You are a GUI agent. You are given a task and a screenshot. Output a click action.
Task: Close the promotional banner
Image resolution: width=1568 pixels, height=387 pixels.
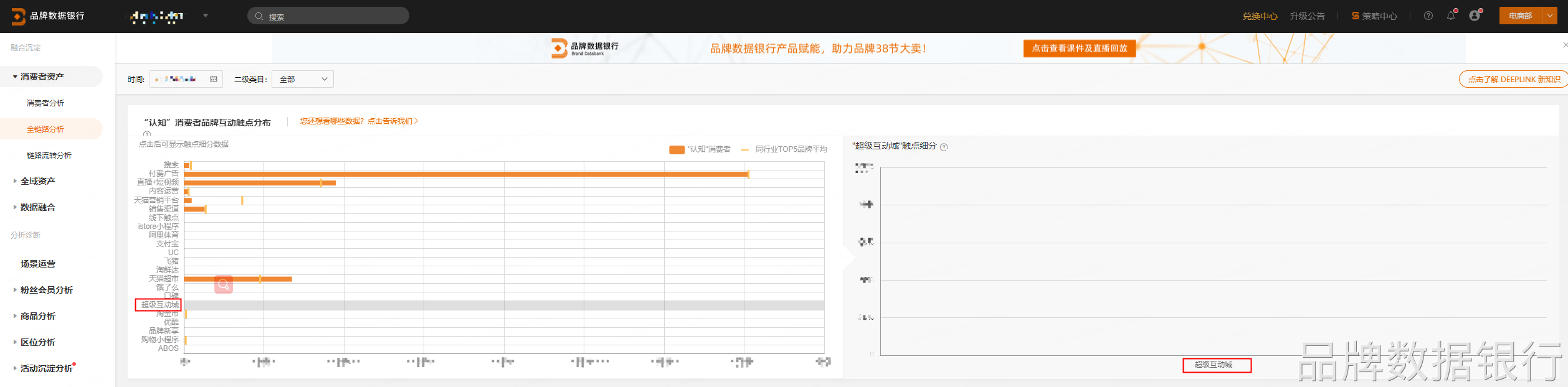pos(1564,45)
